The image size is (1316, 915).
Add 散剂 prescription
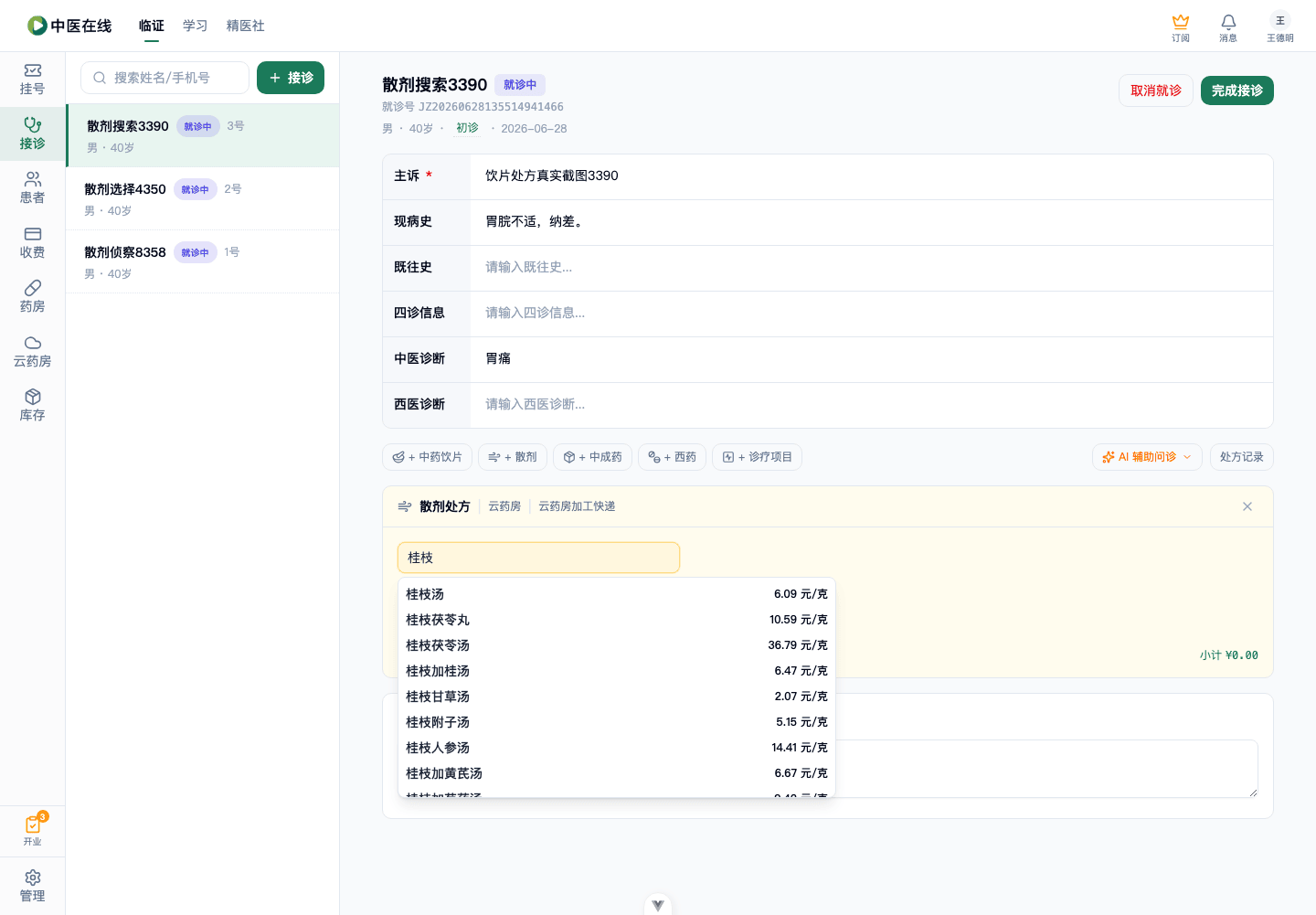pos(513,457)
